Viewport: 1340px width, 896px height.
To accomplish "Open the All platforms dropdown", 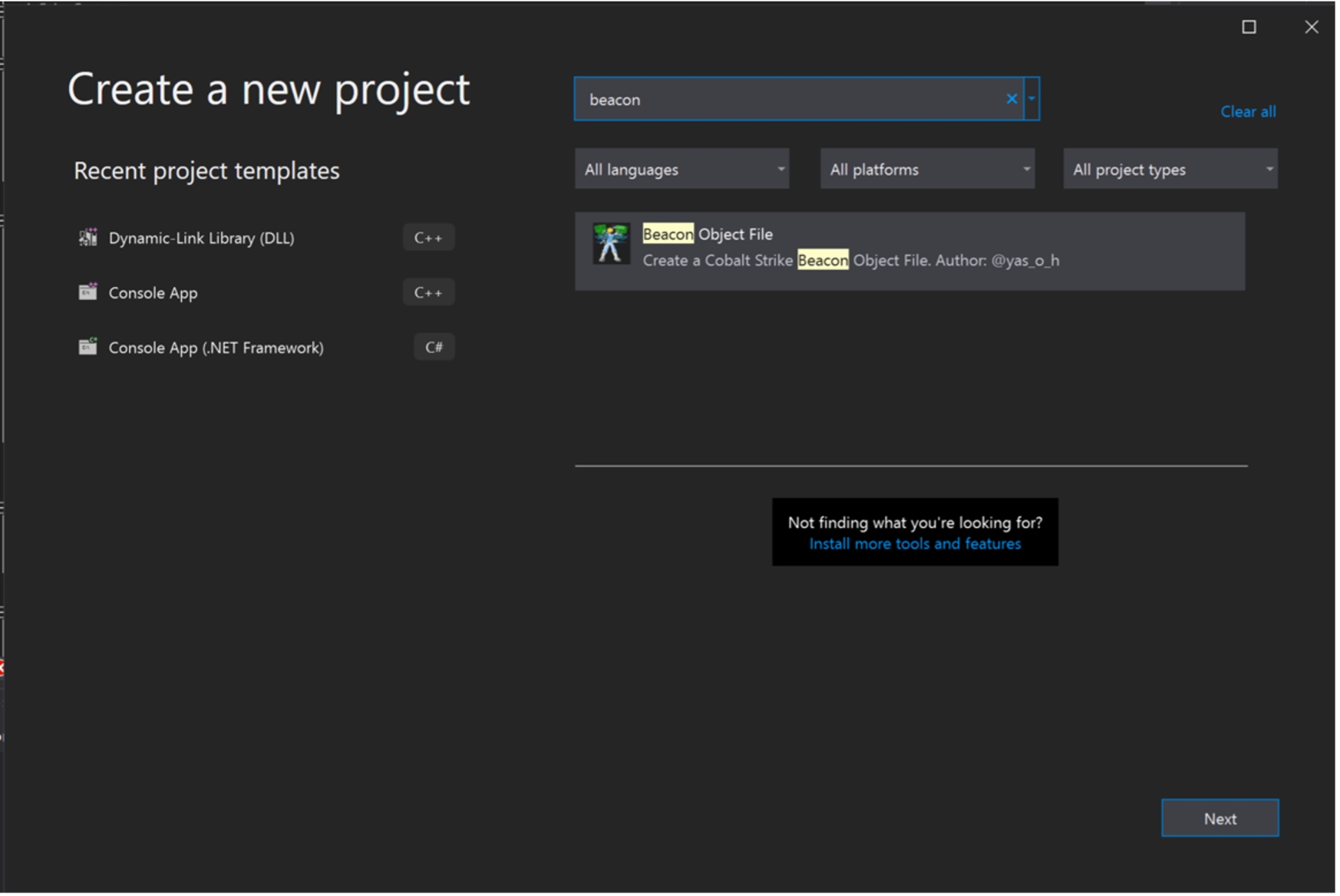I will coord(927,170).
